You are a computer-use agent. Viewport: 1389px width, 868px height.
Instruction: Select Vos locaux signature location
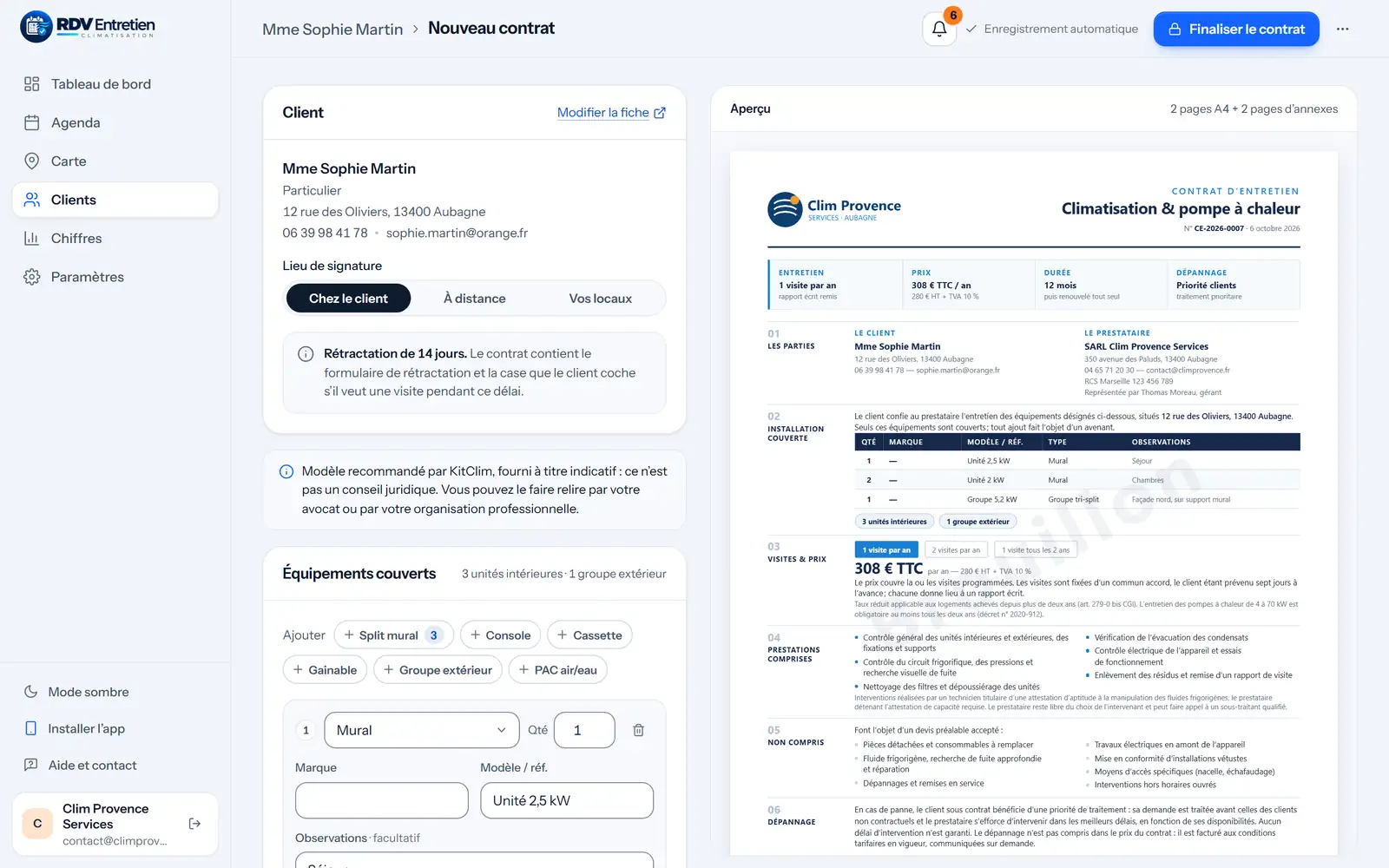click(x=600, y=299)
